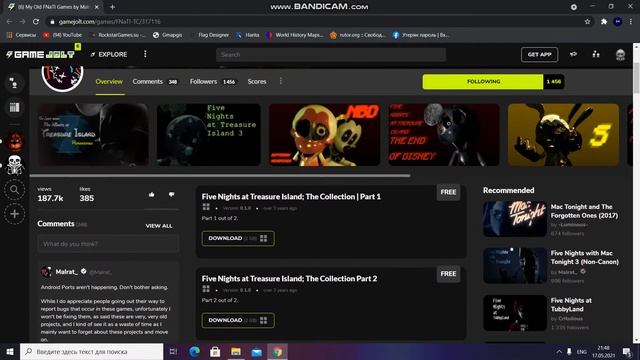Switch to the Comments tab
The image size is (640, 360).
155,82
